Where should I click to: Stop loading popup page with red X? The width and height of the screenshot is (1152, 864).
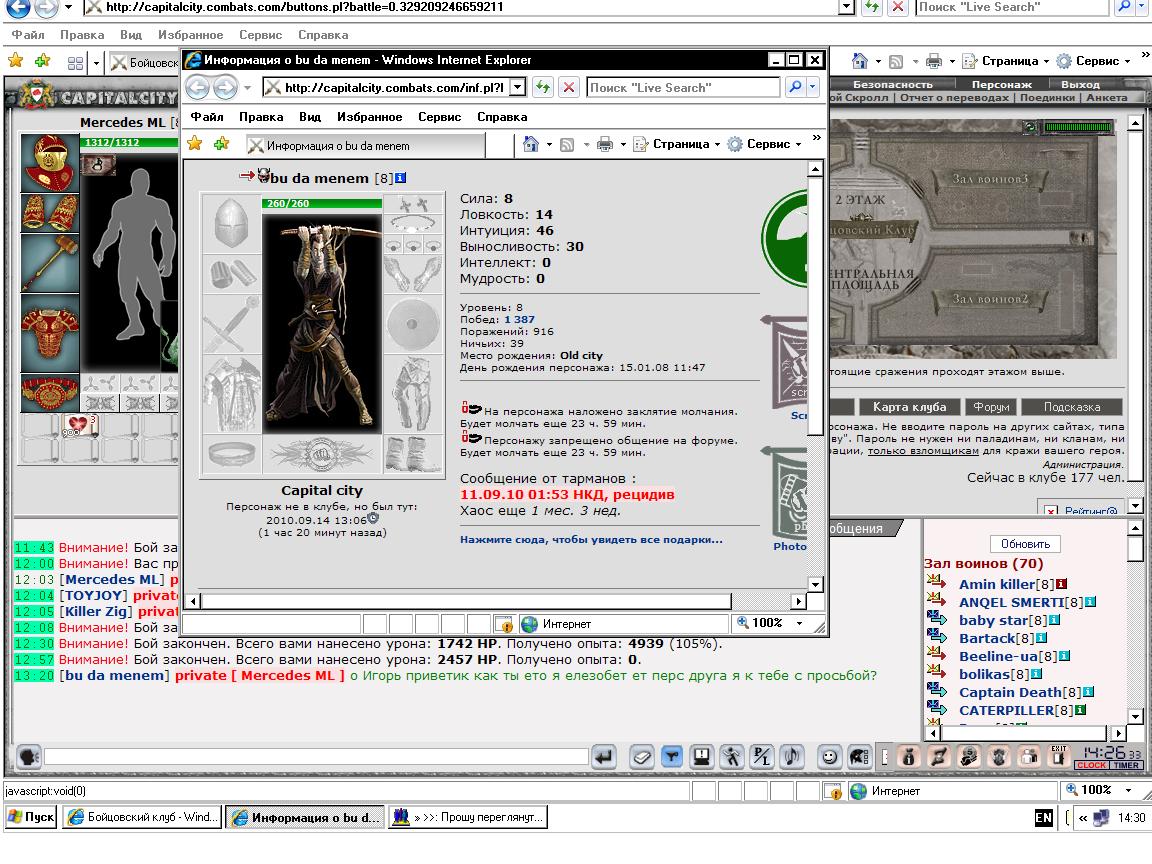click(569, 87)
